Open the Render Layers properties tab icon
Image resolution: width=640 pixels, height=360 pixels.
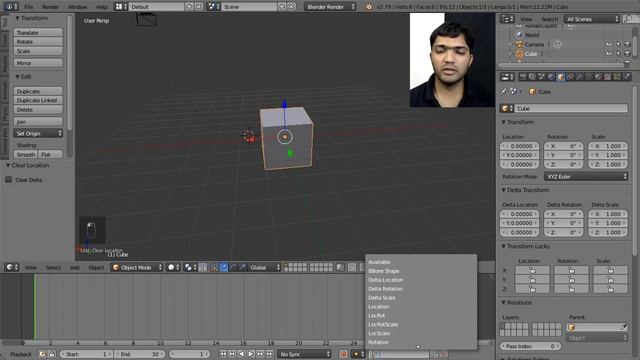pos(532,77)
